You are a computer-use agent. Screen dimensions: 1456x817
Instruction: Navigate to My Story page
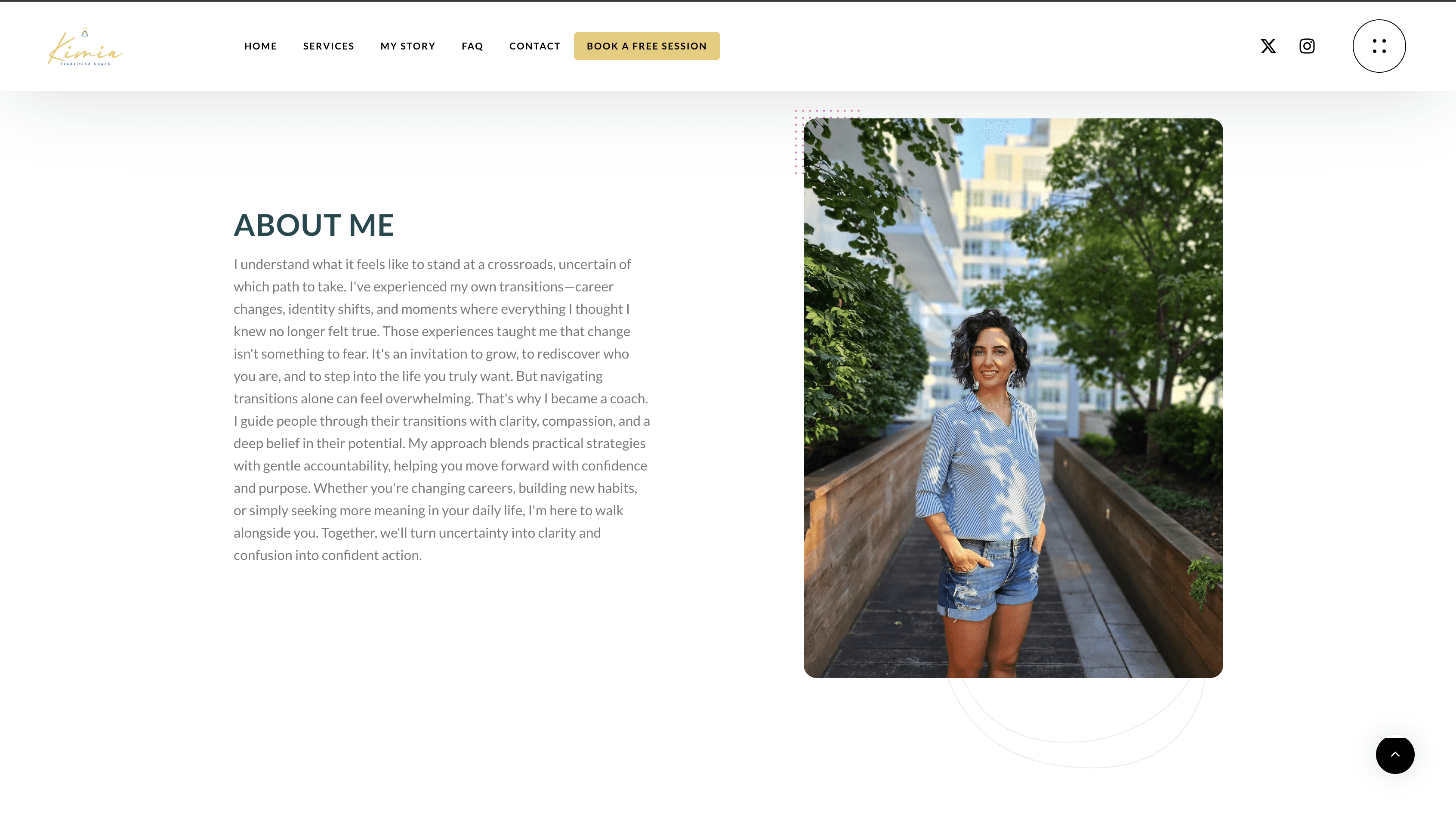pyautogui.click(x=407, y=46)
